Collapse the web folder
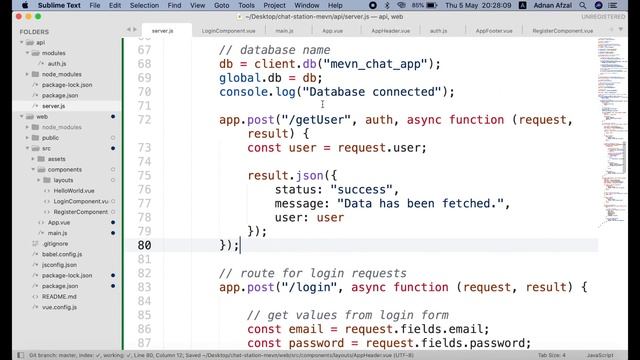The height and width of the screenshot is (360, 640). click(x=22, y=117)
